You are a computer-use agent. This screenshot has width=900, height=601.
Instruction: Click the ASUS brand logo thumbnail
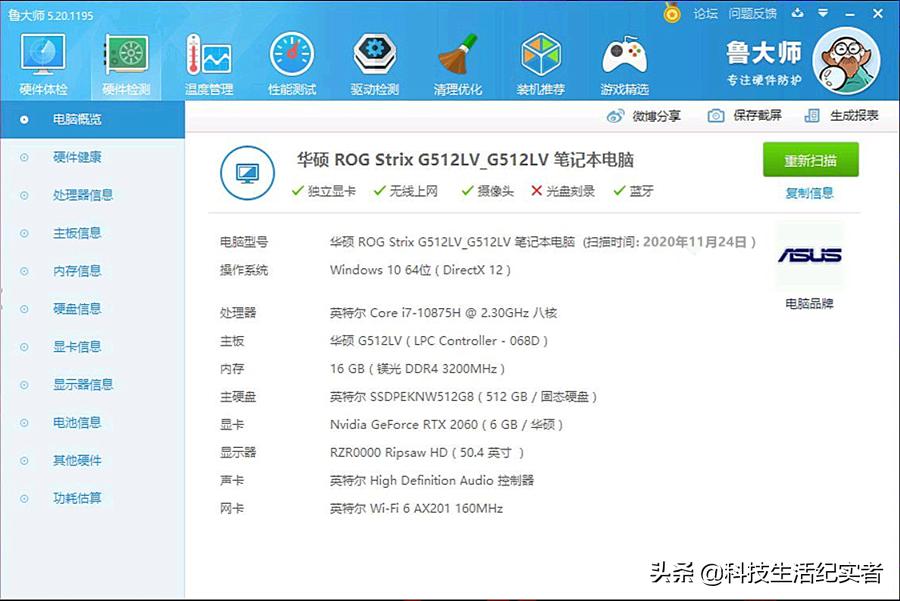pos(810,255)
